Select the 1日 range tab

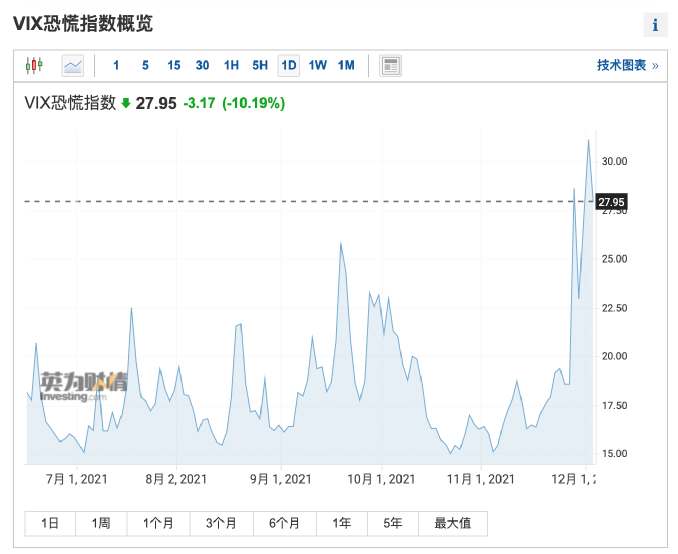tap(50, 523)
